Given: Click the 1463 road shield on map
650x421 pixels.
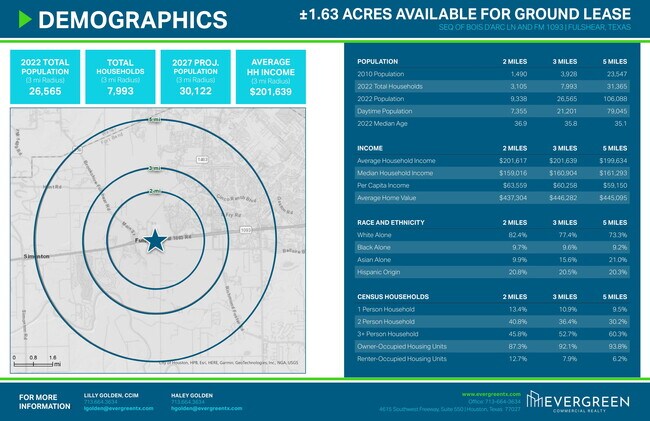Looking at the screenshot, I should (x=200, y=160).
